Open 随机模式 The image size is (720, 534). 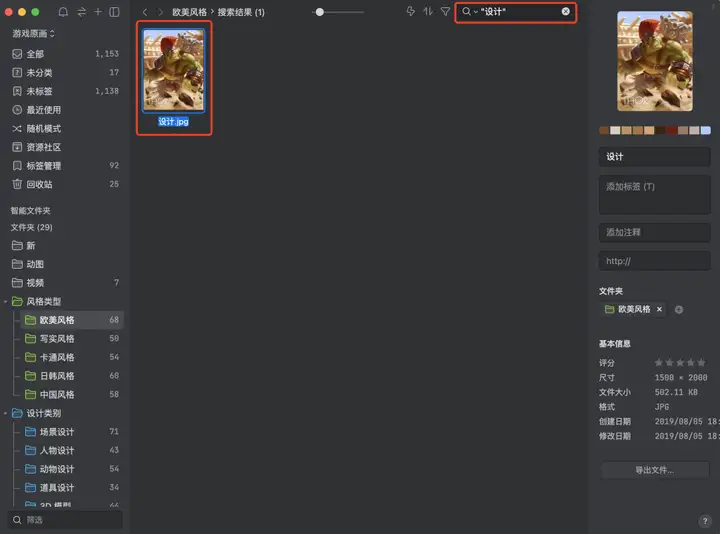66,129
